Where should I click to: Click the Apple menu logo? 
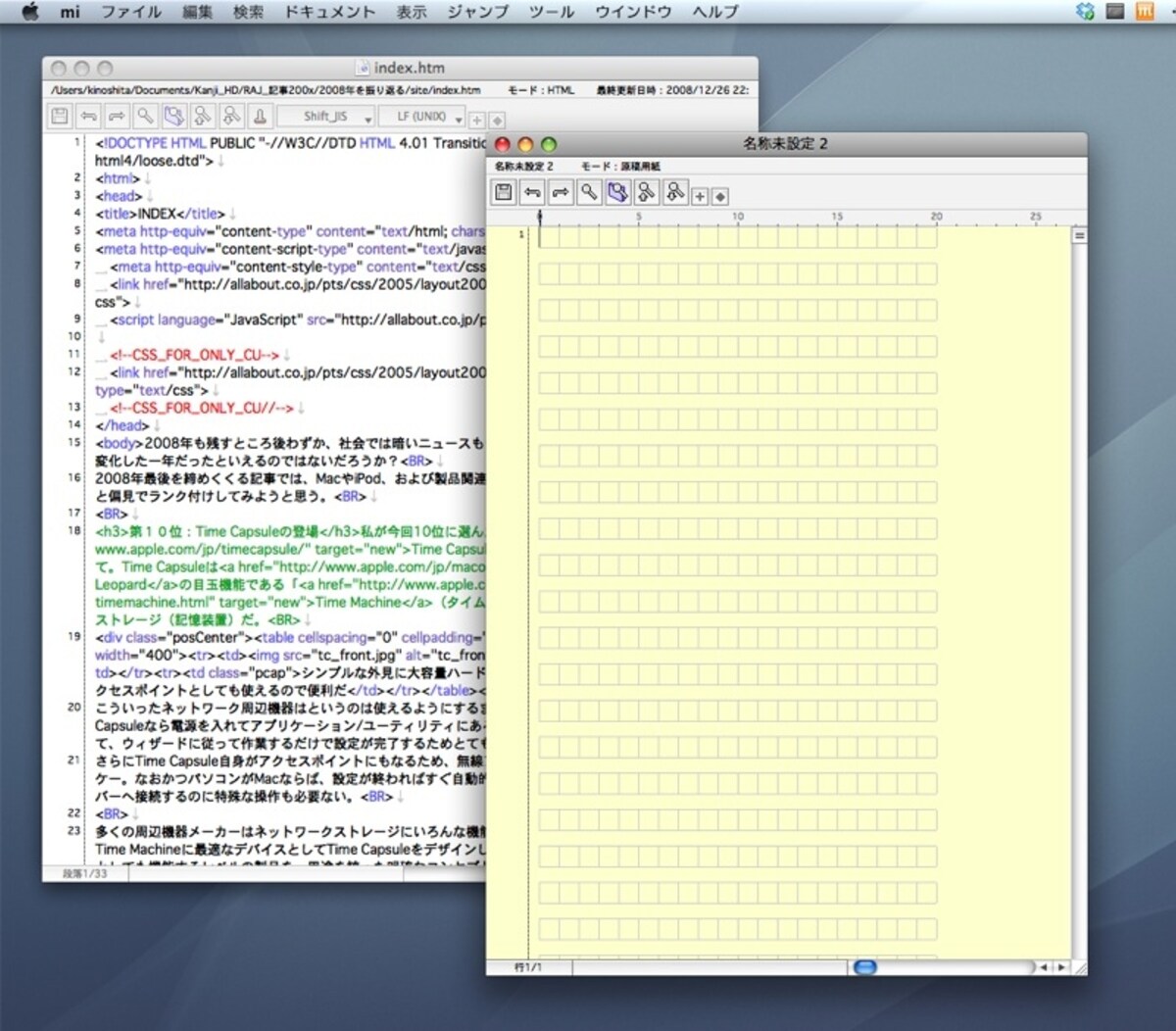(30, 12)
